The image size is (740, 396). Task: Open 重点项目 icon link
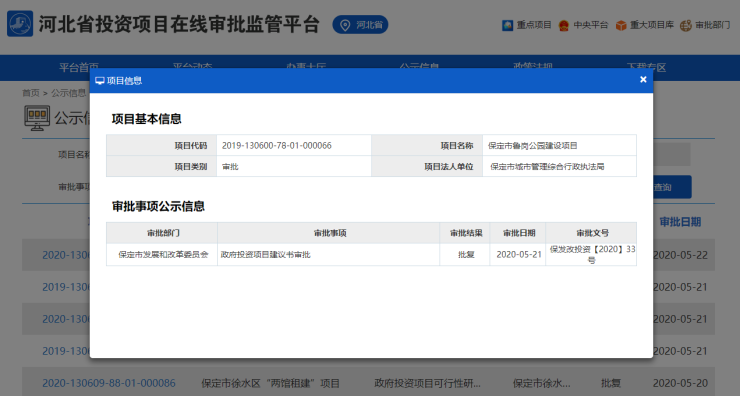coord(507,25)
